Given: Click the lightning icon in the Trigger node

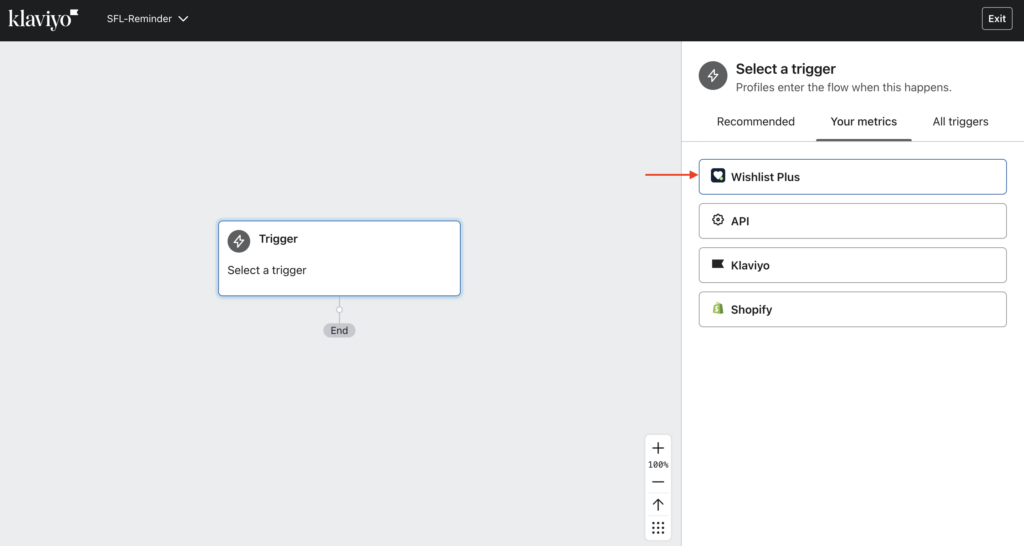Looking at the screenshot, I should [239, 241].
